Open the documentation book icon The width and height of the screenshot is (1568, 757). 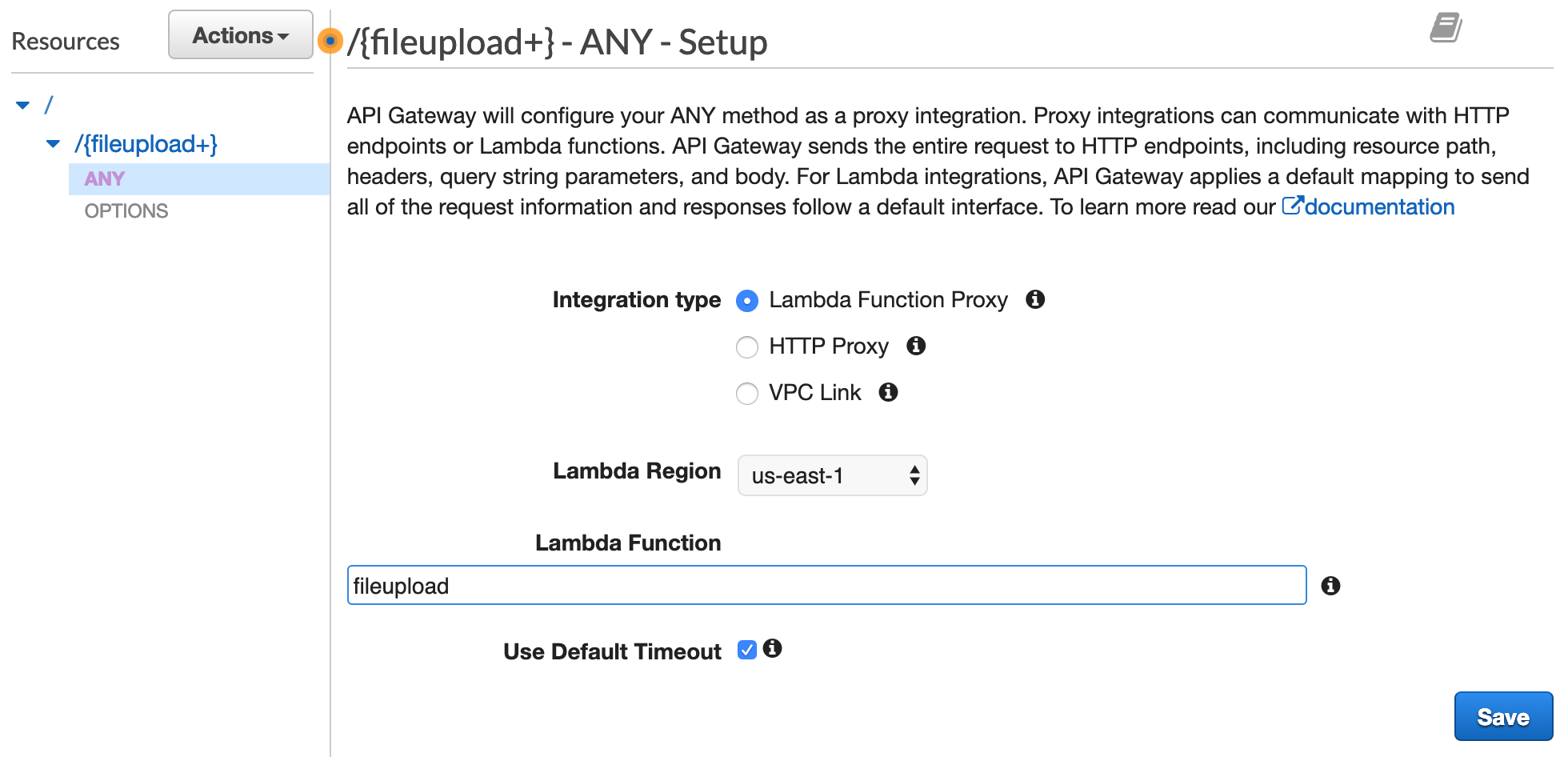pos(1446,28)
